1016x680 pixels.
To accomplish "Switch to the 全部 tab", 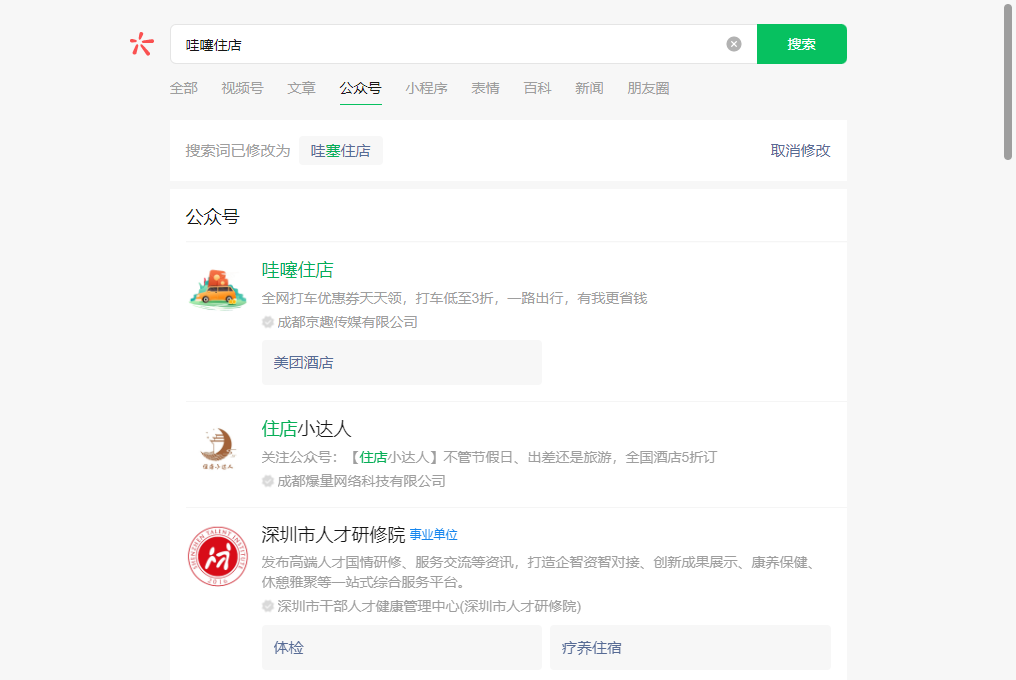I will point(184,88).
